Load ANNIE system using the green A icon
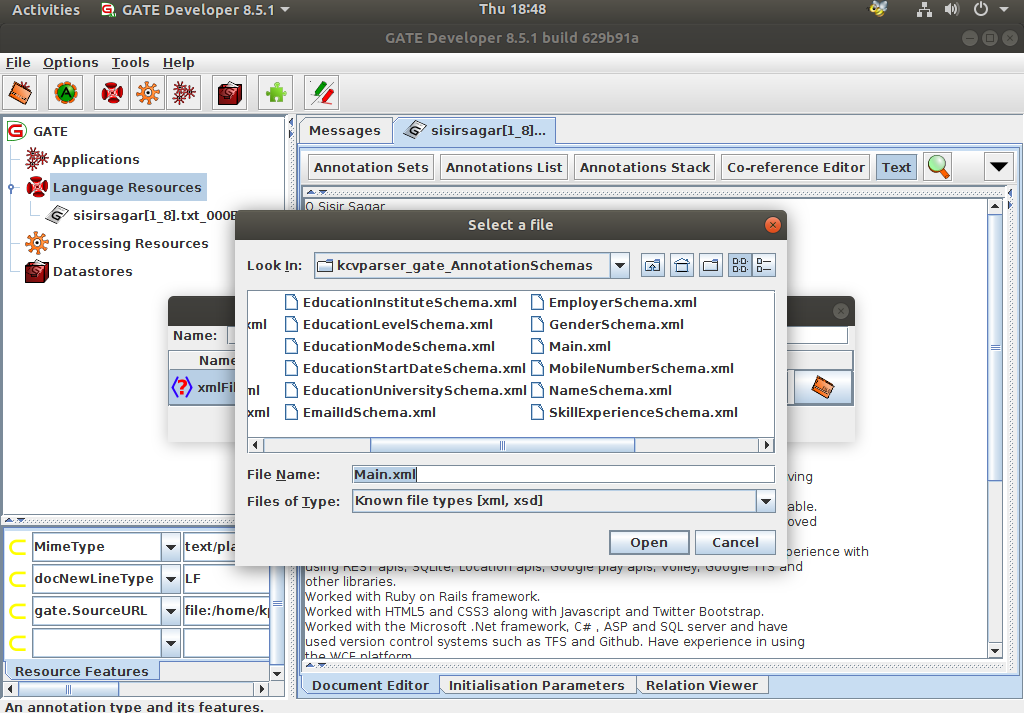Image resolution: width=1024 pixels, height=713 pixels. 65,92
